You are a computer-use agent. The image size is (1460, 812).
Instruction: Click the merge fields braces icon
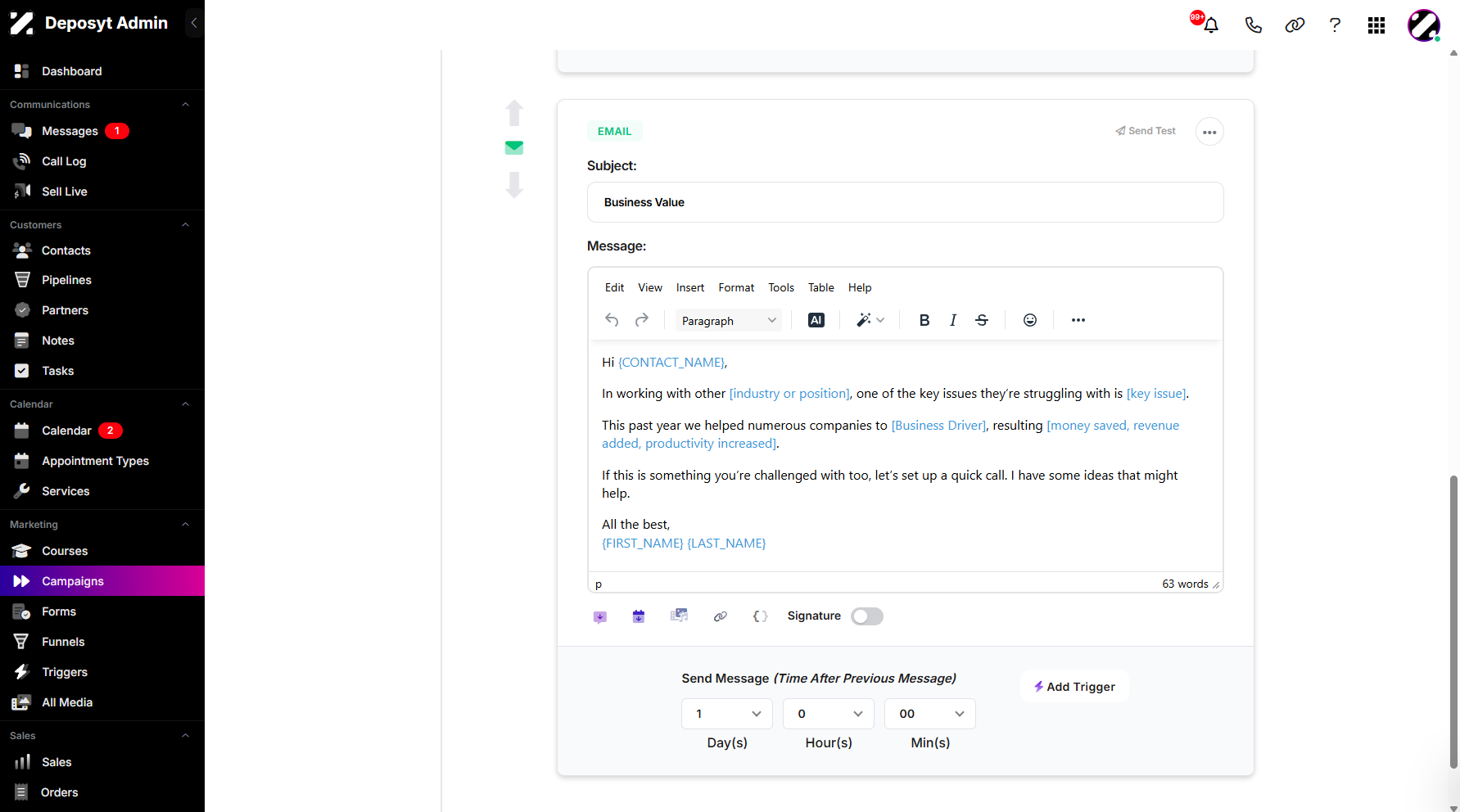pyautogui.click(x=760, y=616)
